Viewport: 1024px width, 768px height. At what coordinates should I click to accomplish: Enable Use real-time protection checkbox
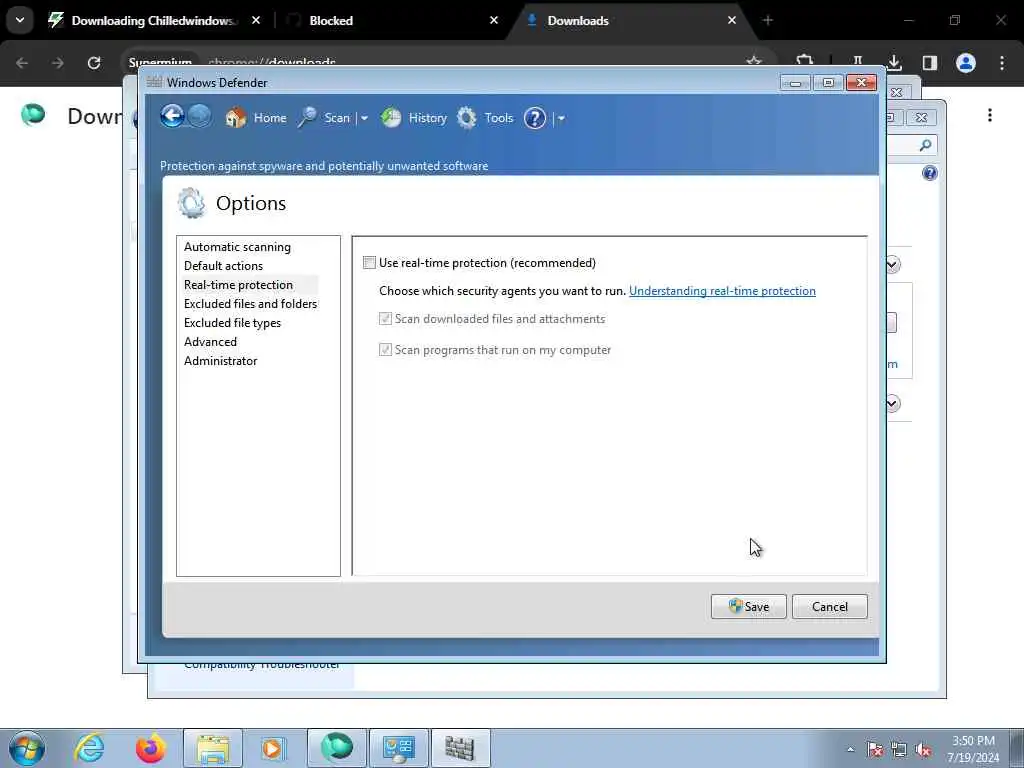click(370, 263)
